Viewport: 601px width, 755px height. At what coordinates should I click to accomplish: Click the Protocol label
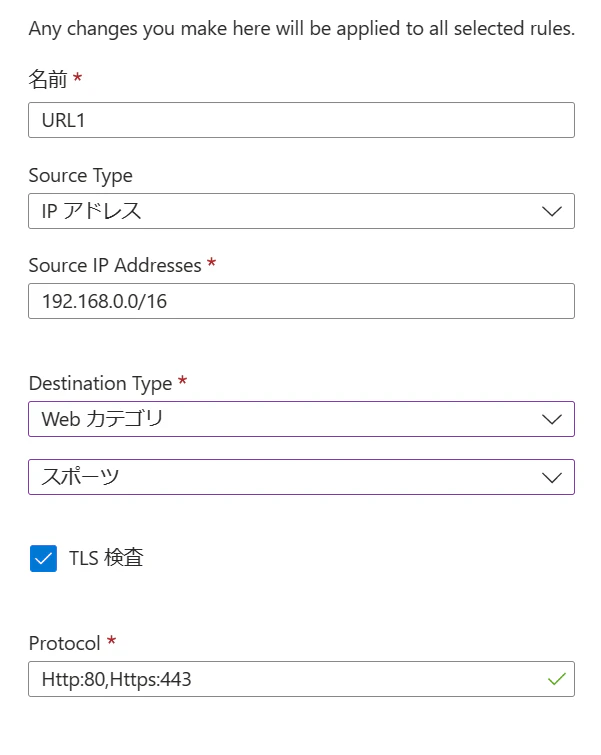click(64, 643)
